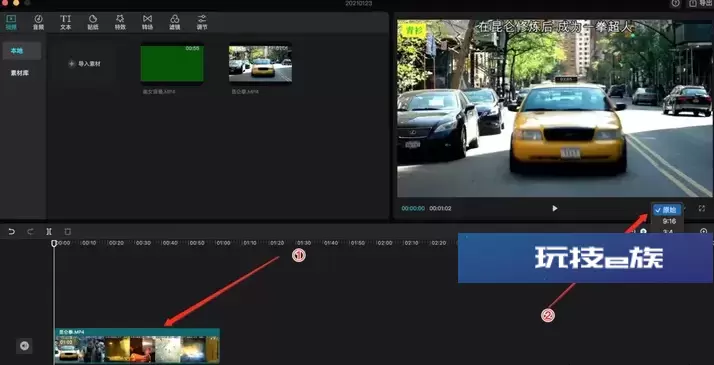Click the current time 00:00:00 readout

pyautogui.click(x=413, y=208)
